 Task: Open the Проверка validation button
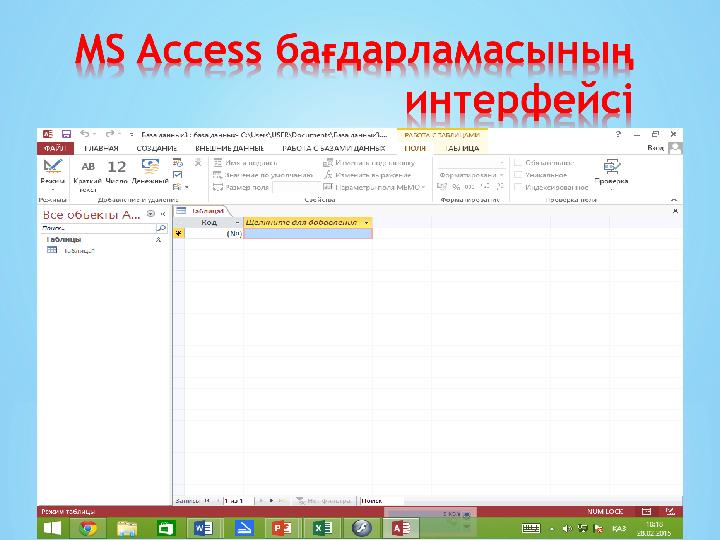(611, 174)
